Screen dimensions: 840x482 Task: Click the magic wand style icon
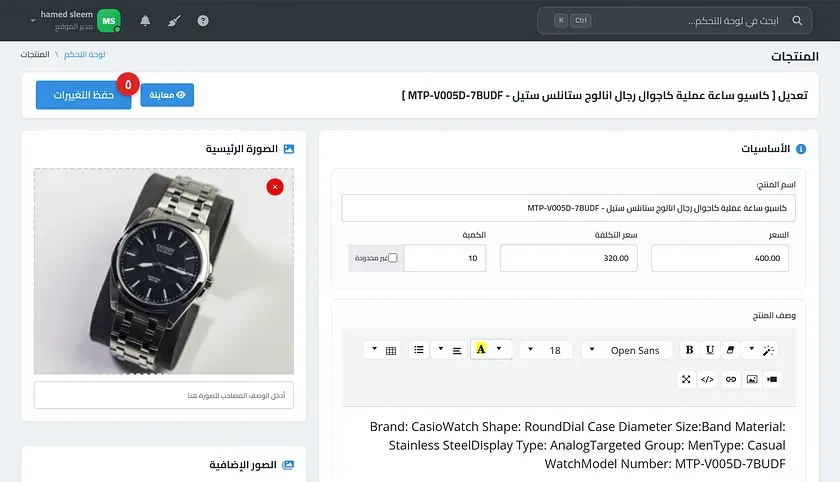point(768,350)
